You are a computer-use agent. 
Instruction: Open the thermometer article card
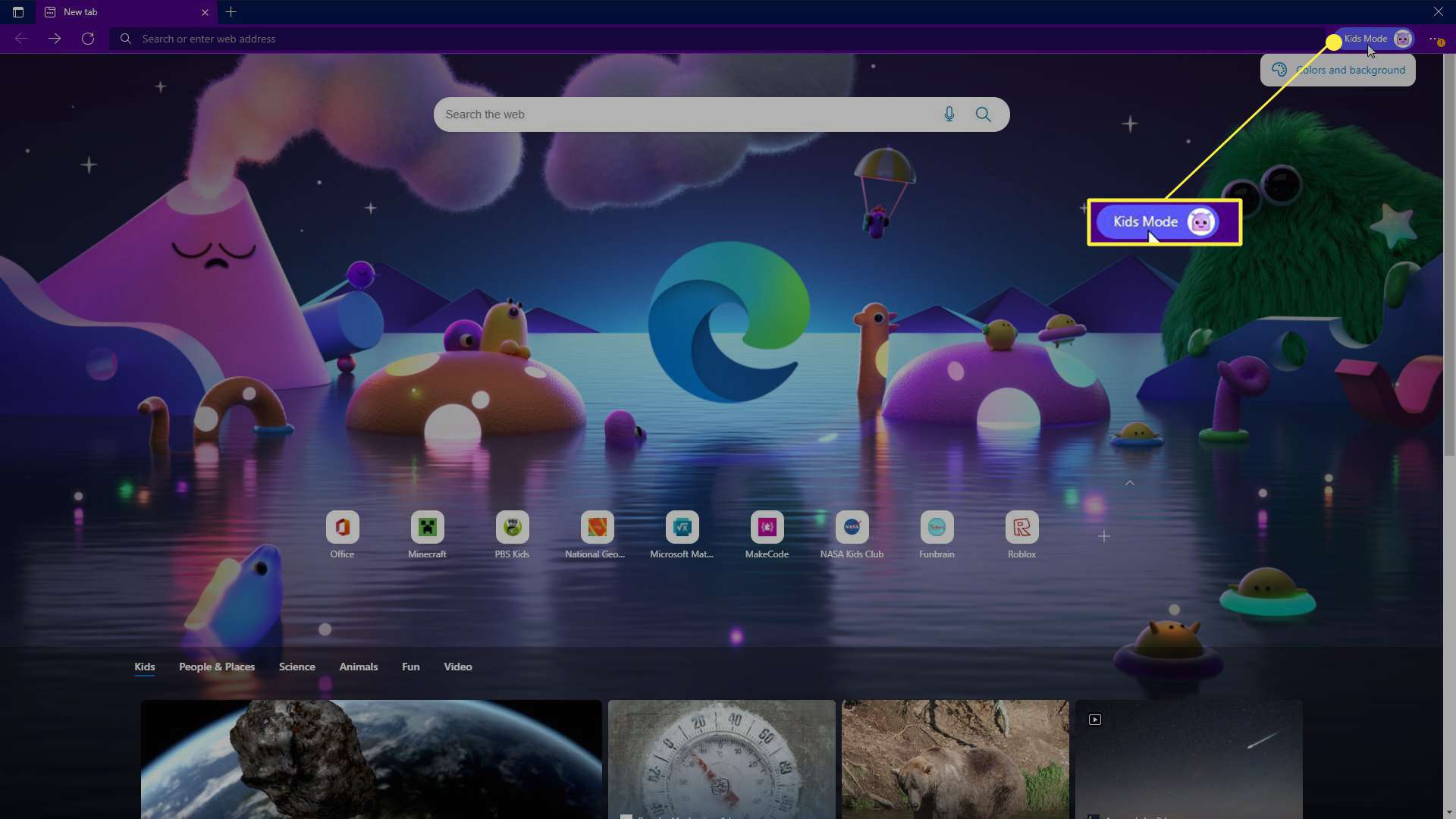pyautogui.click(x=722, y=759)
